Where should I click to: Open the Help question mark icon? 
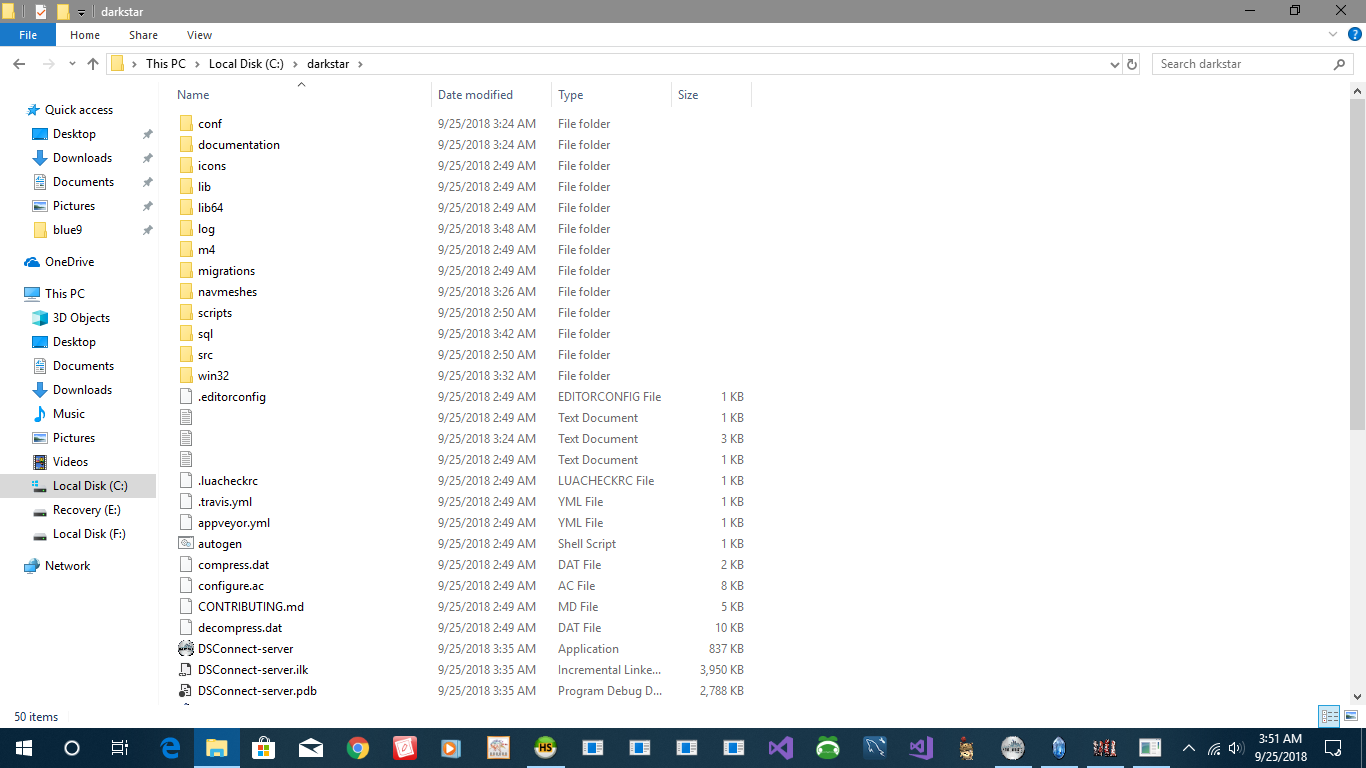(1352, 35)
